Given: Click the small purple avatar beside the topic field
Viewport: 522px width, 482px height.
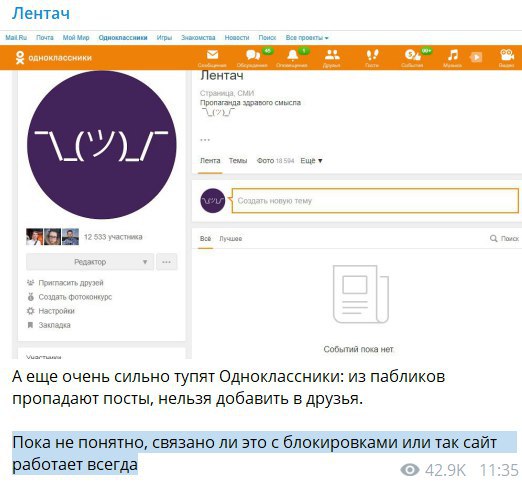Looking at the screenshot, I should point(213,201).
